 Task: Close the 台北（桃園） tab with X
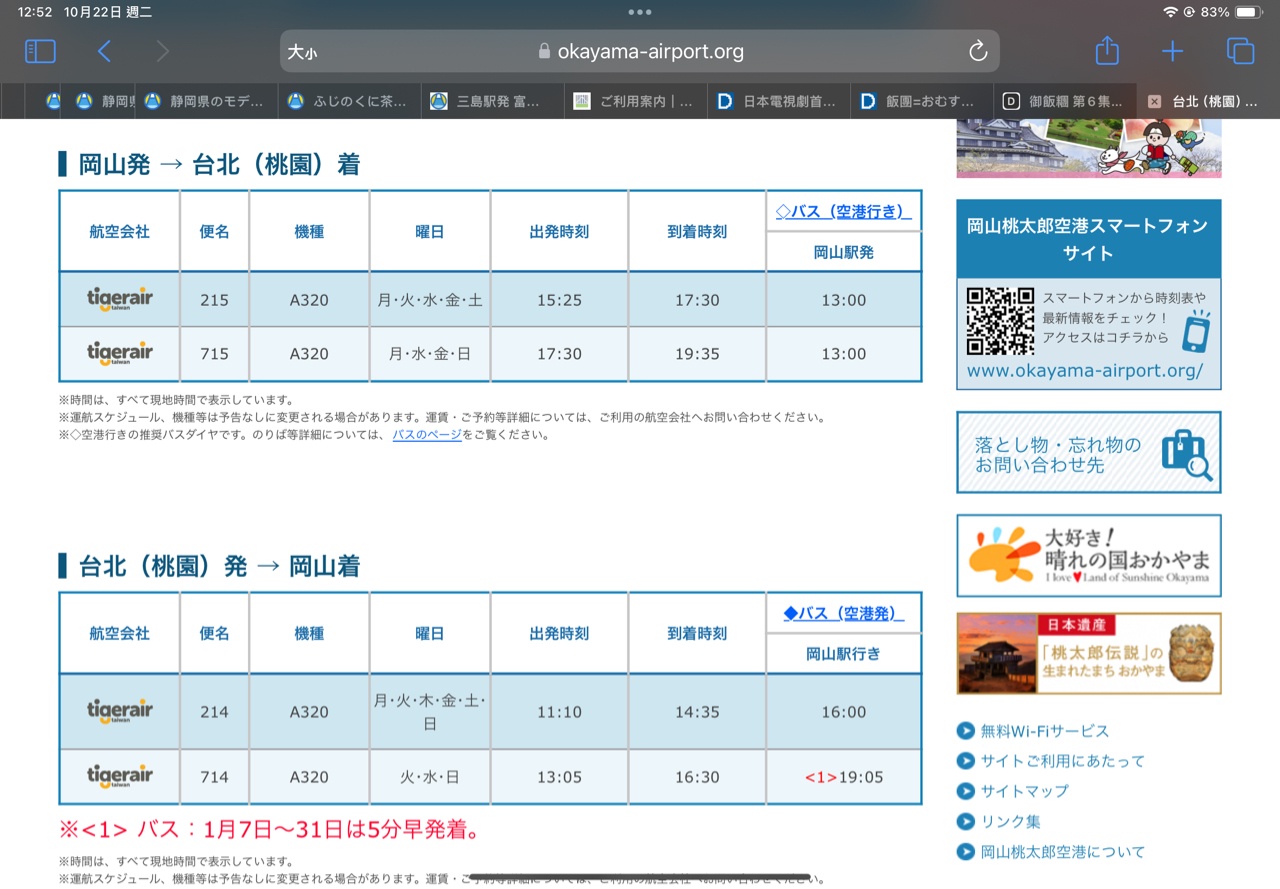[x=1154, y=101]
